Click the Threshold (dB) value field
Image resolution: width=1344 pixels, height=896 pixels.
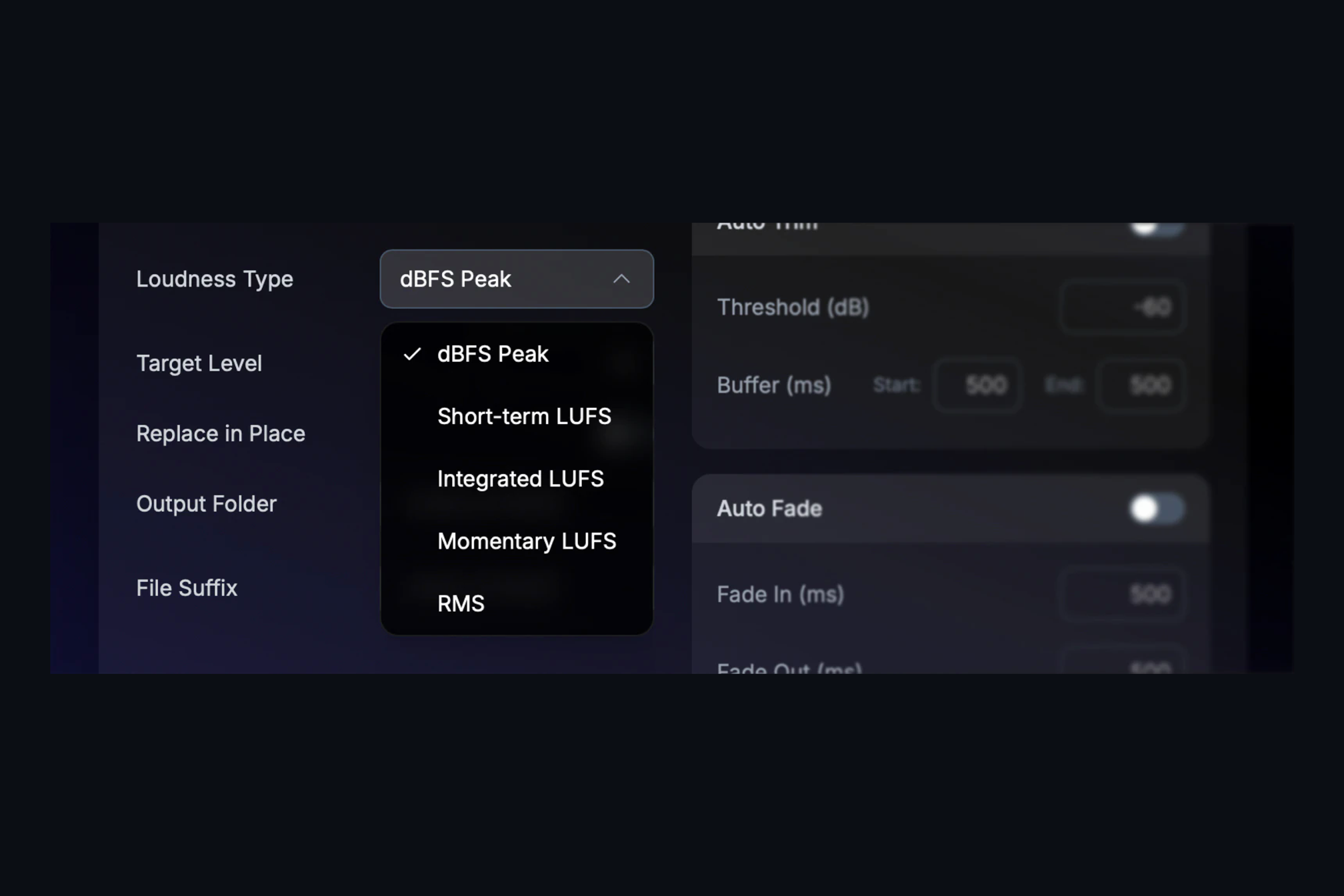[x=1122, y=307]
